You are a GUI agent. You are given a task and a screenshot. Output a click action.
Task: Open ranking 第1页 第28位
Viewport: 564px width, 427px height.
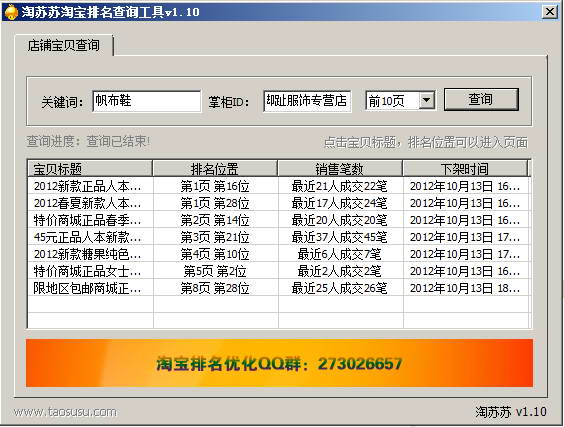pos(215,203)
